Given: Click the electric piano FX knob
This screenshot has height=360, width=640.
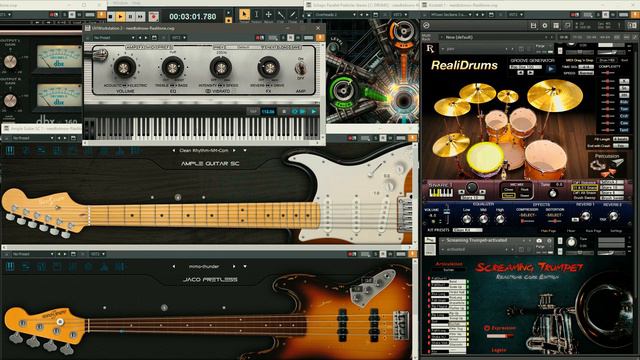Looking at the screenshot, I should 269,67.
